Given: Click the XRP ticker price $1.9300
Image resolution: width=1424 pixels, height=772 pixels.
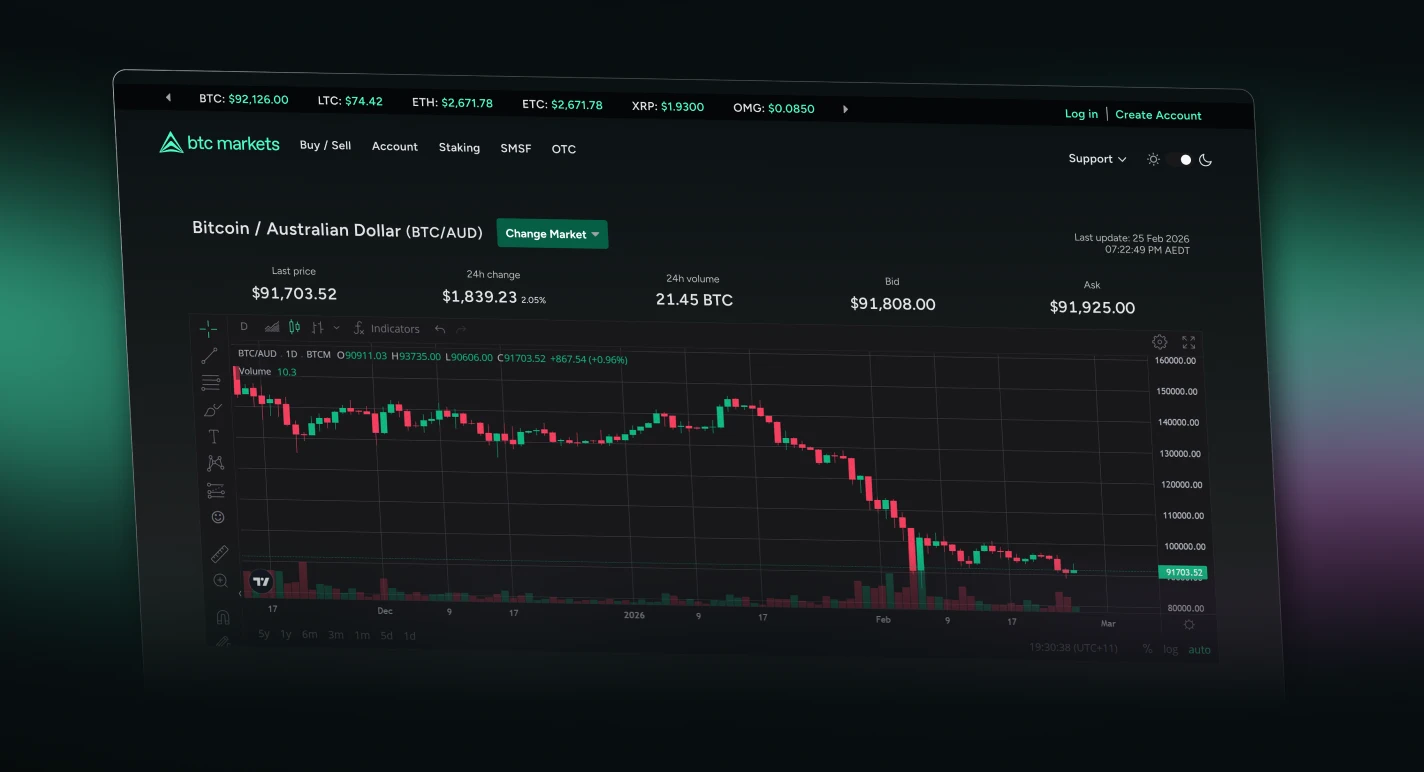Looking at the screenshot, I should pos(682,106).
